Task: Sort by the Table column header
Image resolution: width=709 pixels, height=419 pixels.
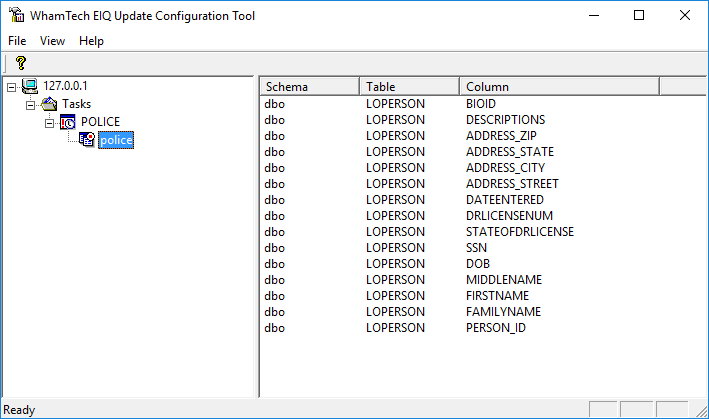Action: click(410, 86)
